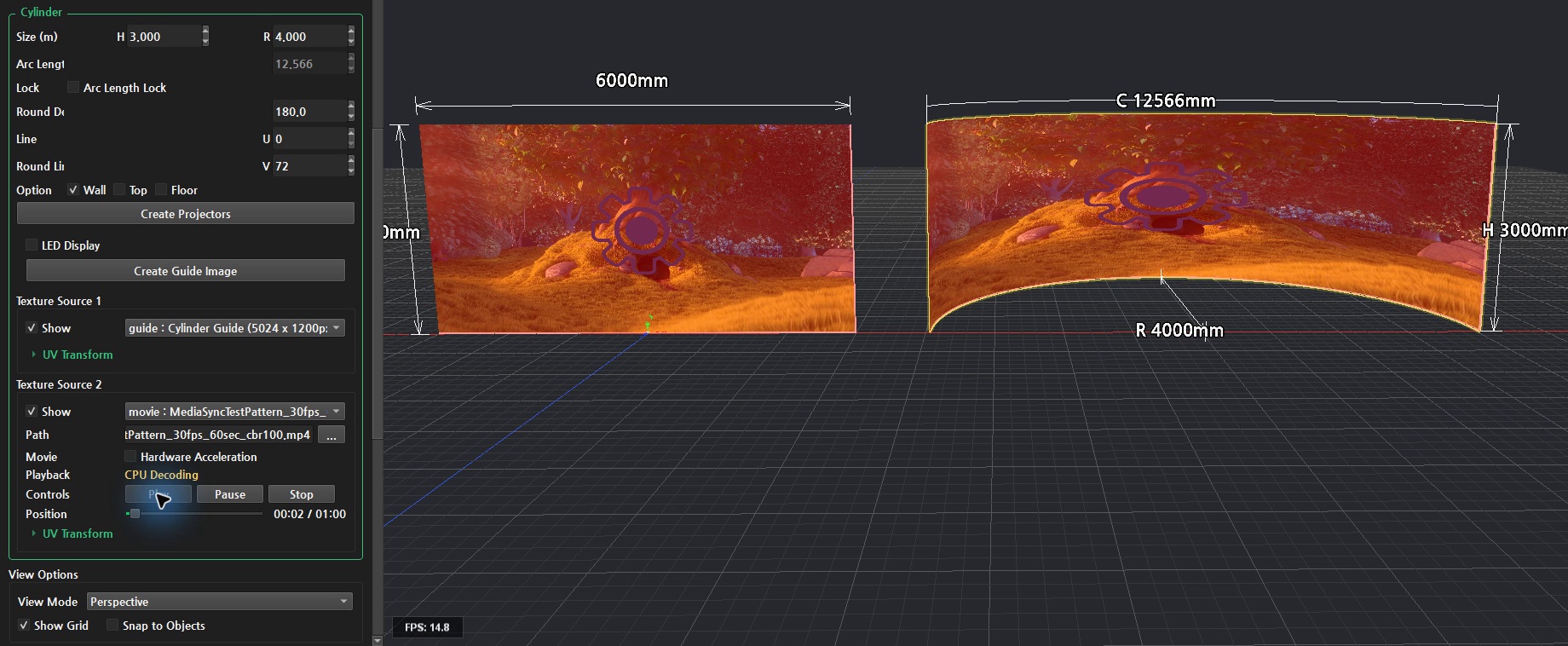Click the movie Position slider handle
The height and width of the screenshot is (646, 1568).
tap(135, 514)
